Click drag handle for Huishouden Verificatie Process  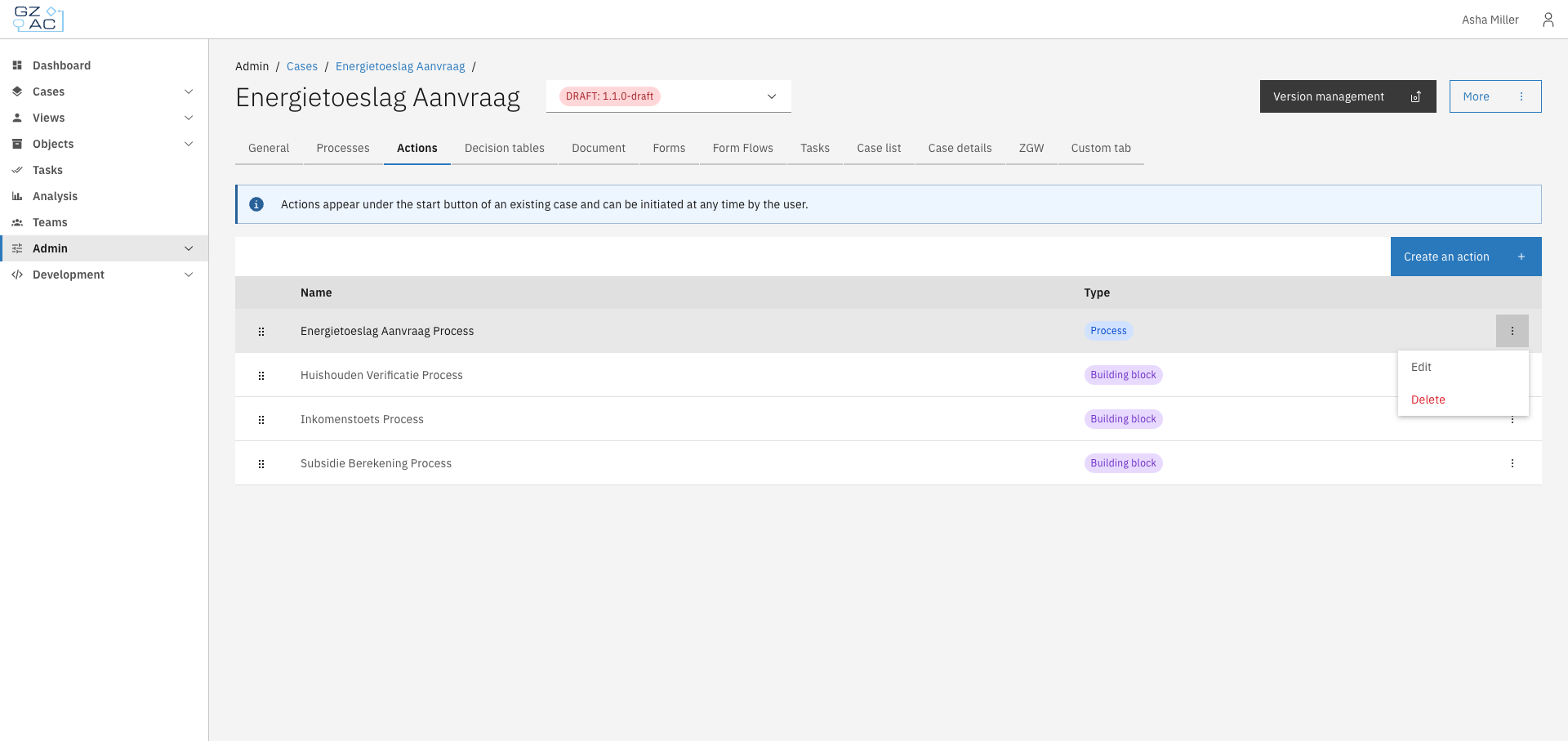pyautogui.click(x=261, y=376)
